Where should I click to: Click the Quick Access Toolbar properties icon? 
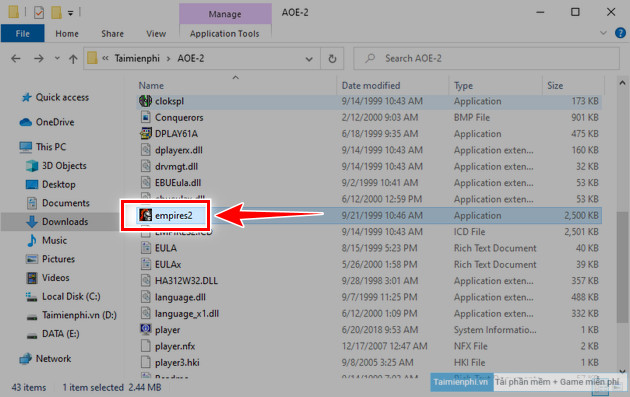coord(39,13)
